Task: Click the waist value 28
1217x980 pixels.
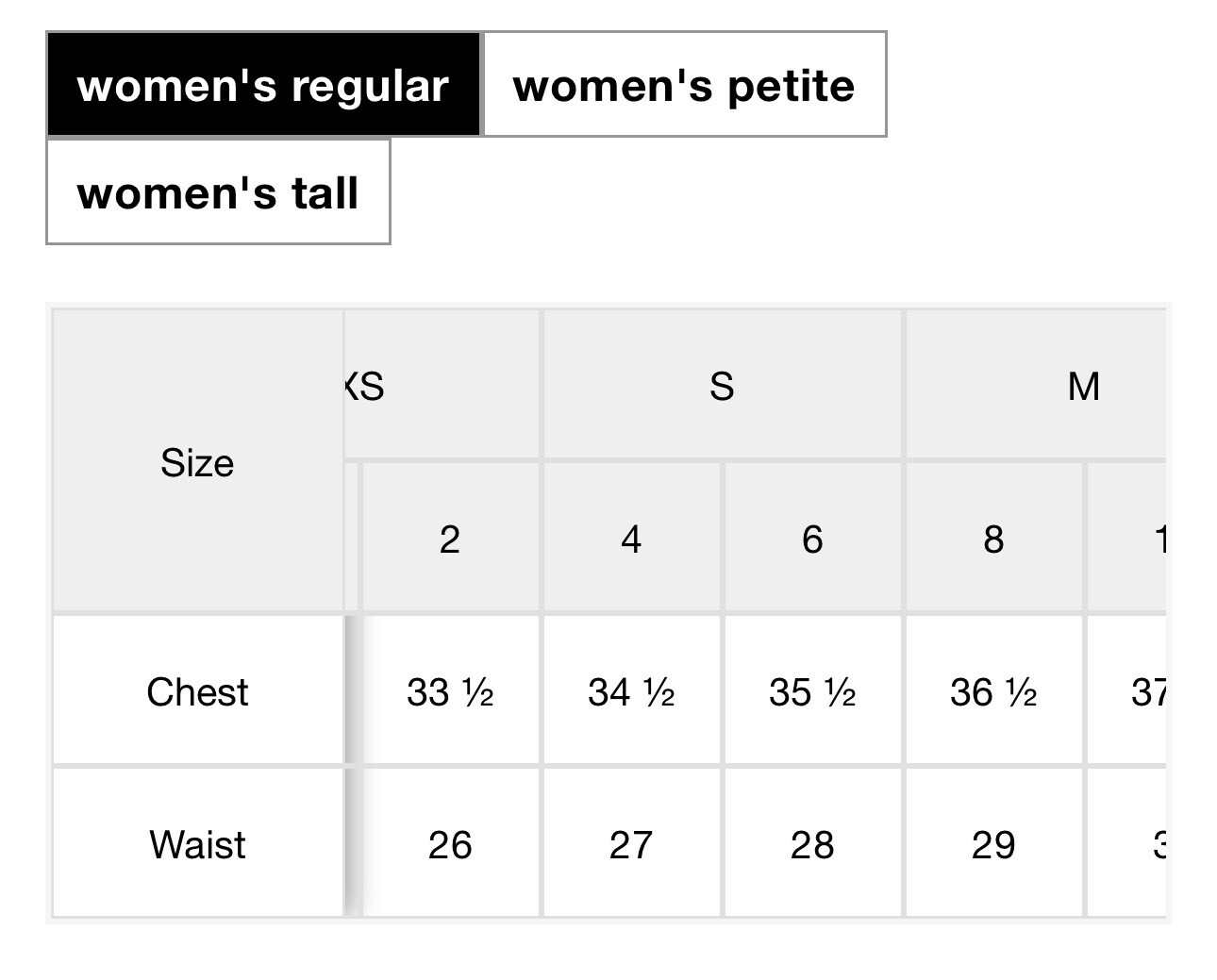Action: tap(812, 844)
